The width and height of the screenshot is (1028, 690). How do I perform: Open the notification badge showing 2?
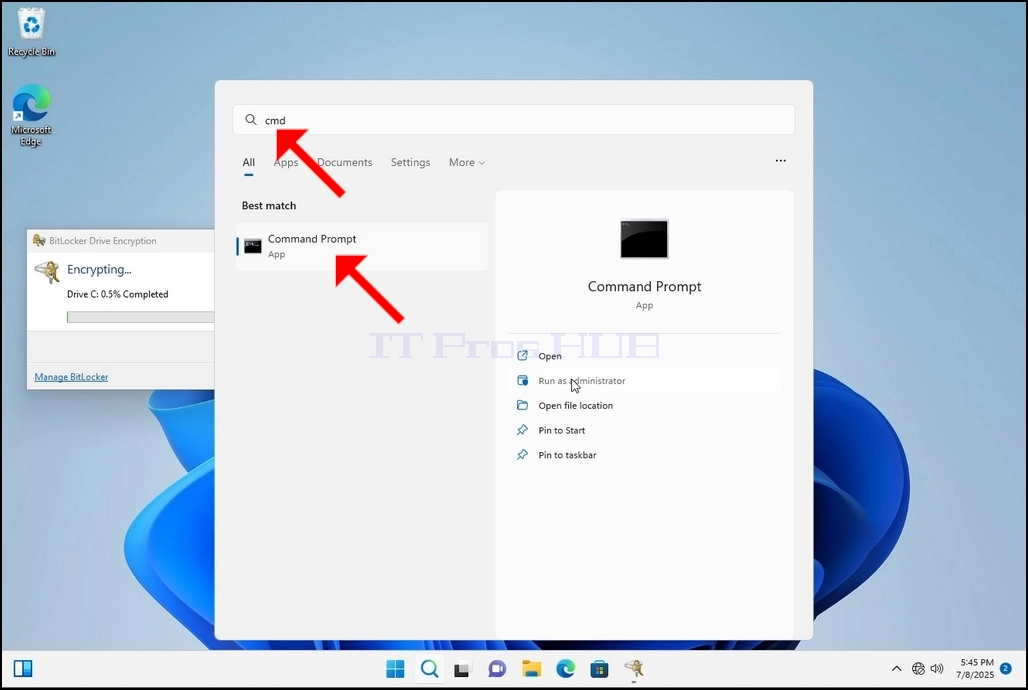[1006, 668]
